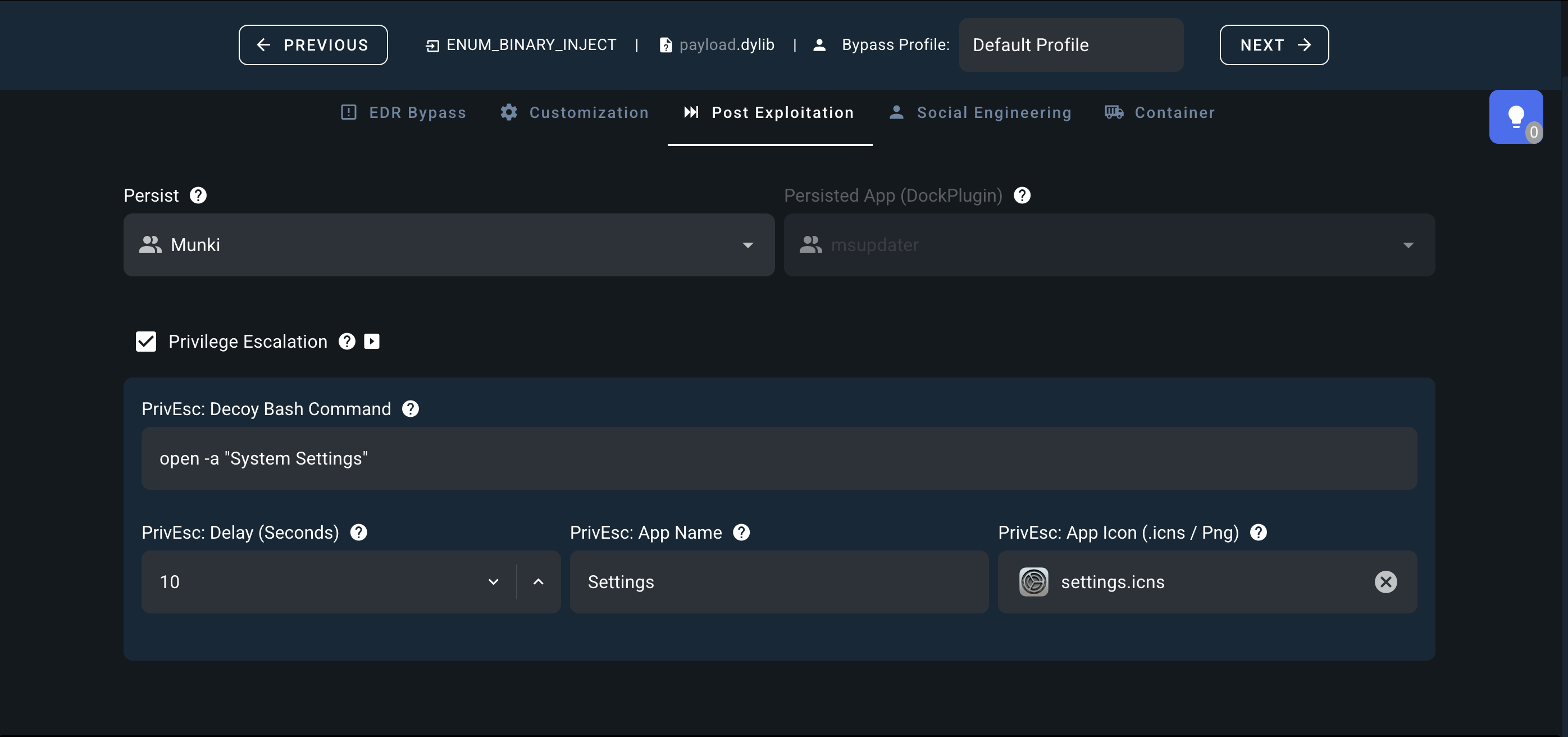
Task: Open help for PrivEsc App Icon
Action: click(x=1258, y=533)
